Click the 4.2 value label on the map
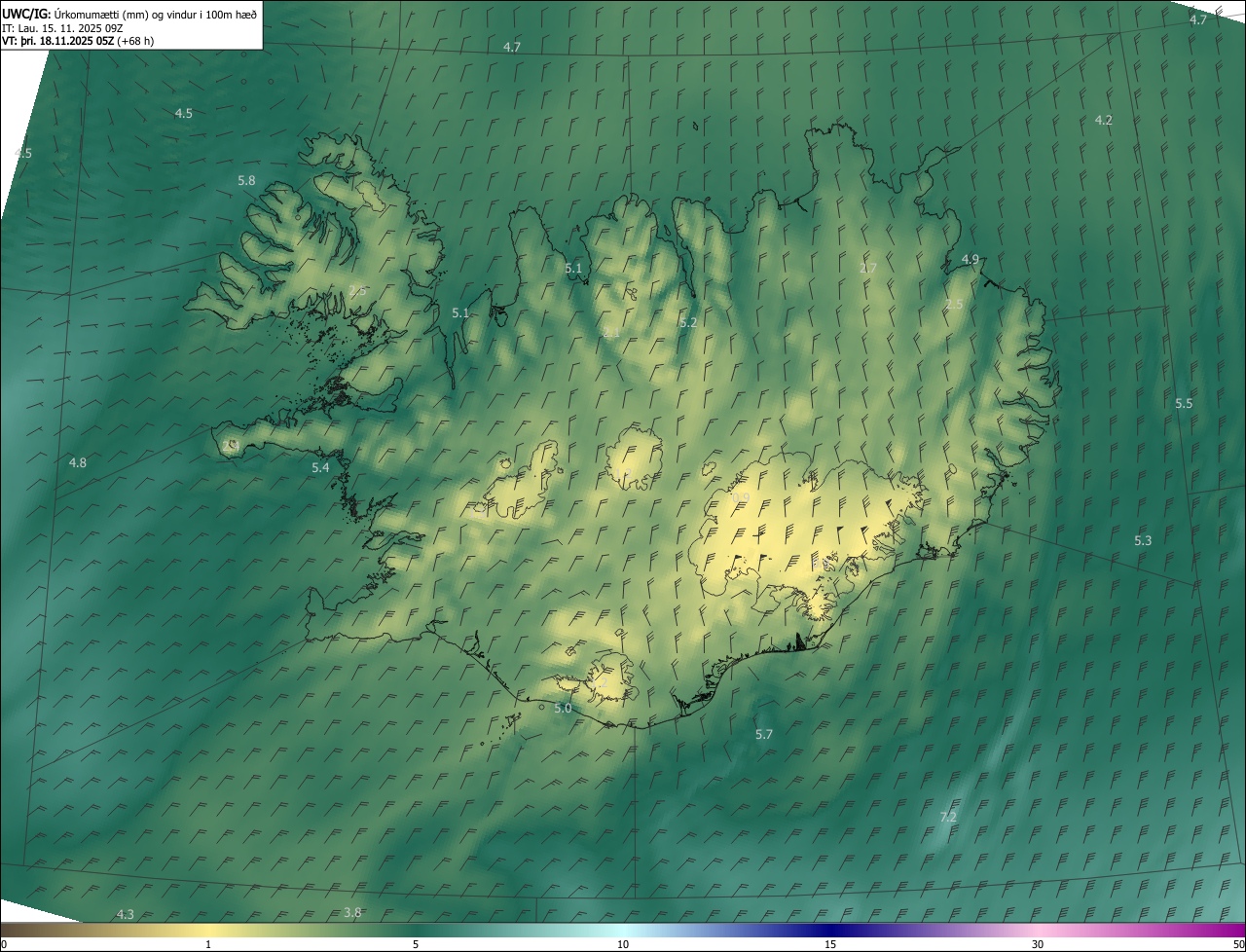Screen dimensions: 1246x952 click(x=1103, y=121)
